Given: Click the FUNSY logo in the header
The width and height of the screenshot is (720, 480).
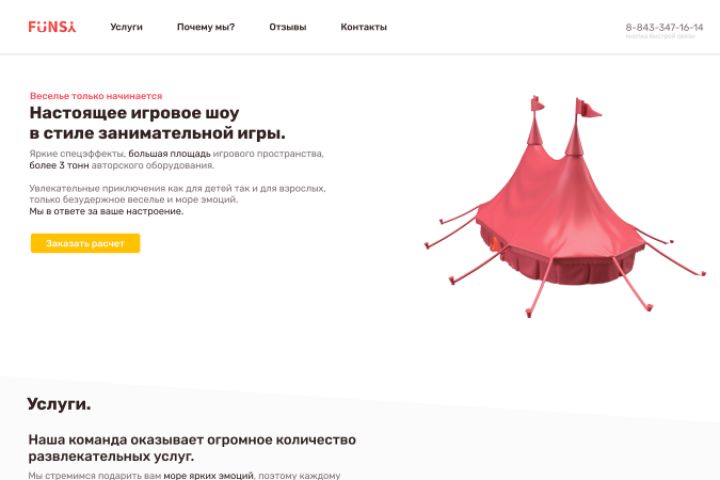Looking at the screenshot, I should pos(52,27).
